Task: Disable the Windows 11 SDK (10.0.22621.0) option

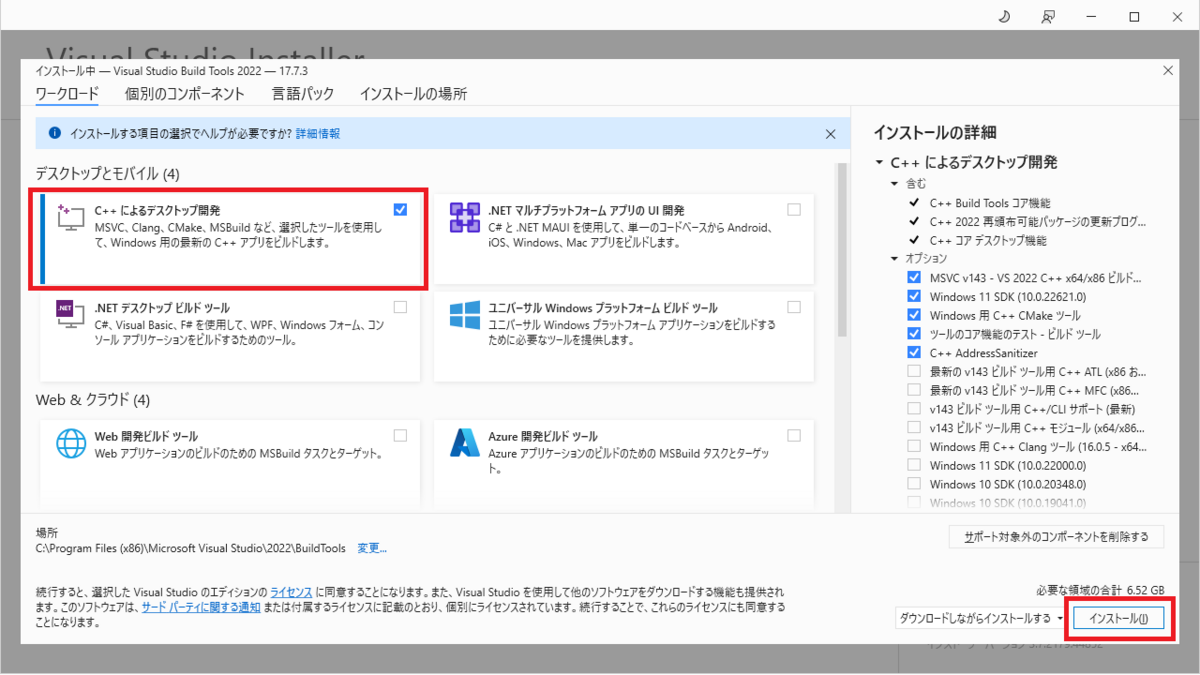Action: 914,296
